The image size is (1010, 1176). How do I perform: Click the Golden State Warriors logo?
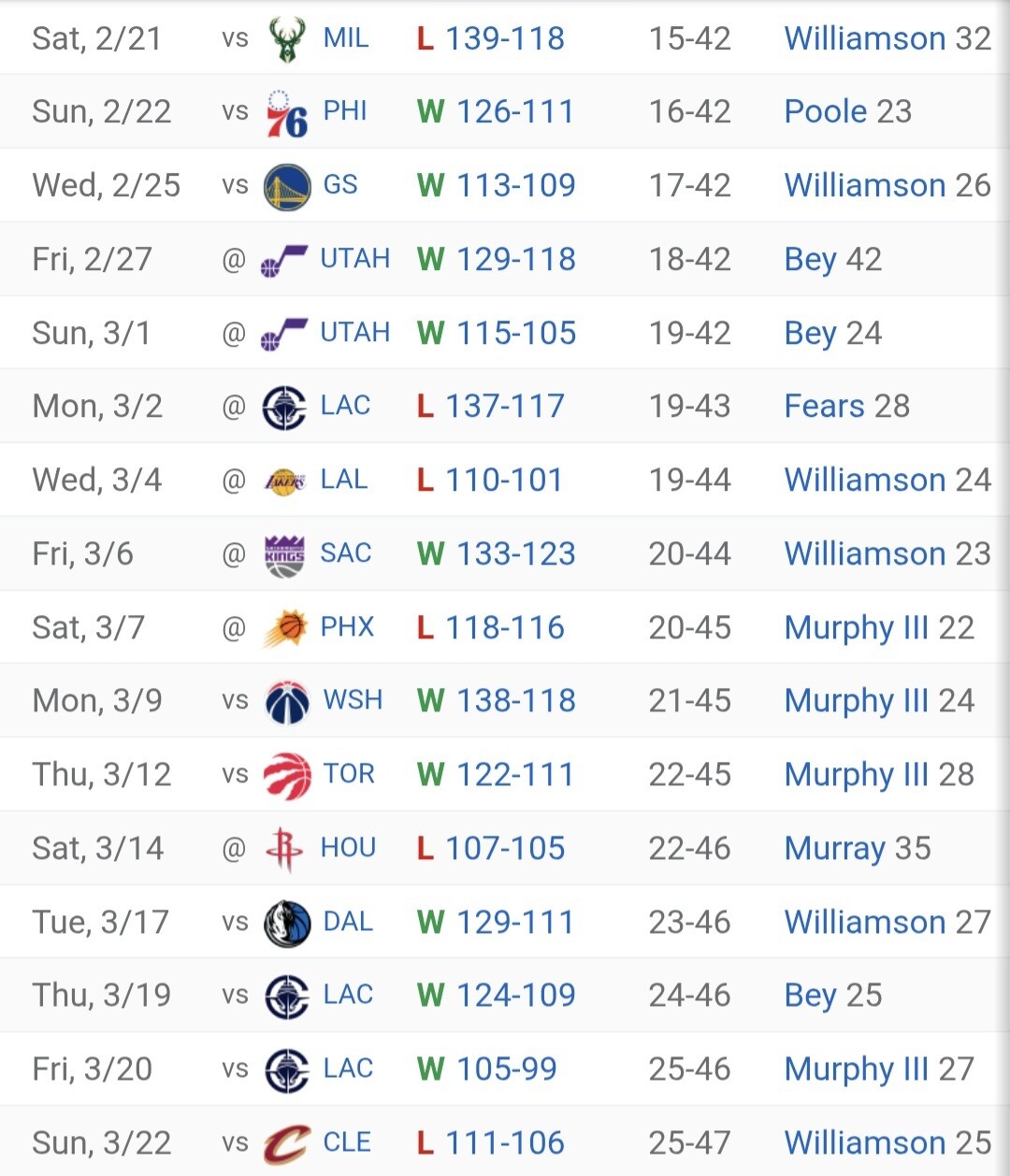286,187
